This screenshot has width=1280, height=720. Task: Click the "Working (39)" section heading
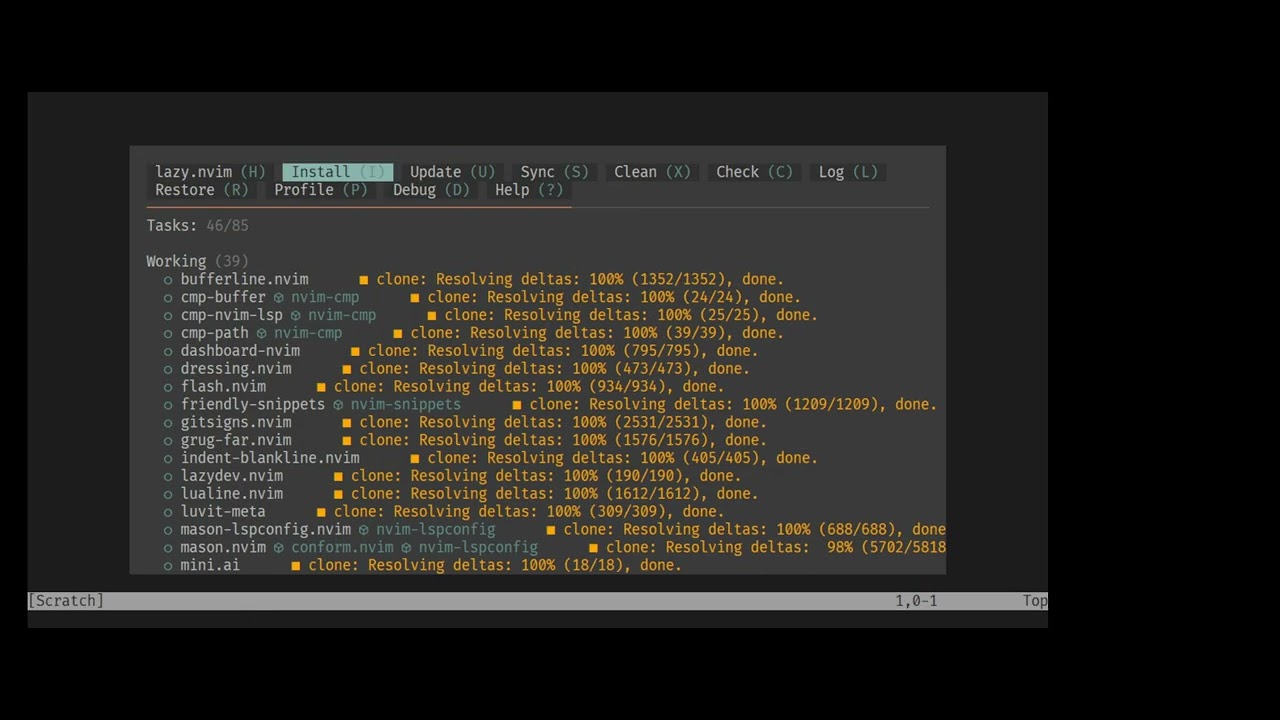coord(198,261)
